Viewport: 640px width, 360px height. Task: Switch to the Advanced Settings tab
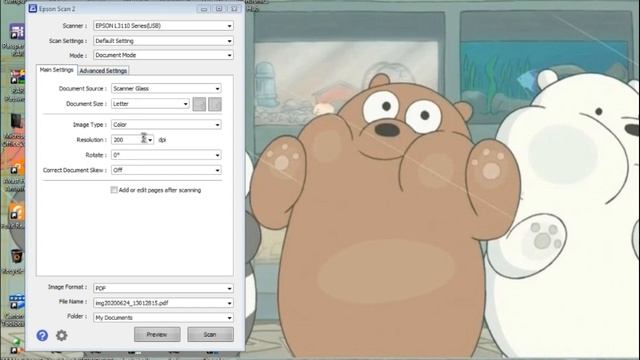tap(103, 71)
